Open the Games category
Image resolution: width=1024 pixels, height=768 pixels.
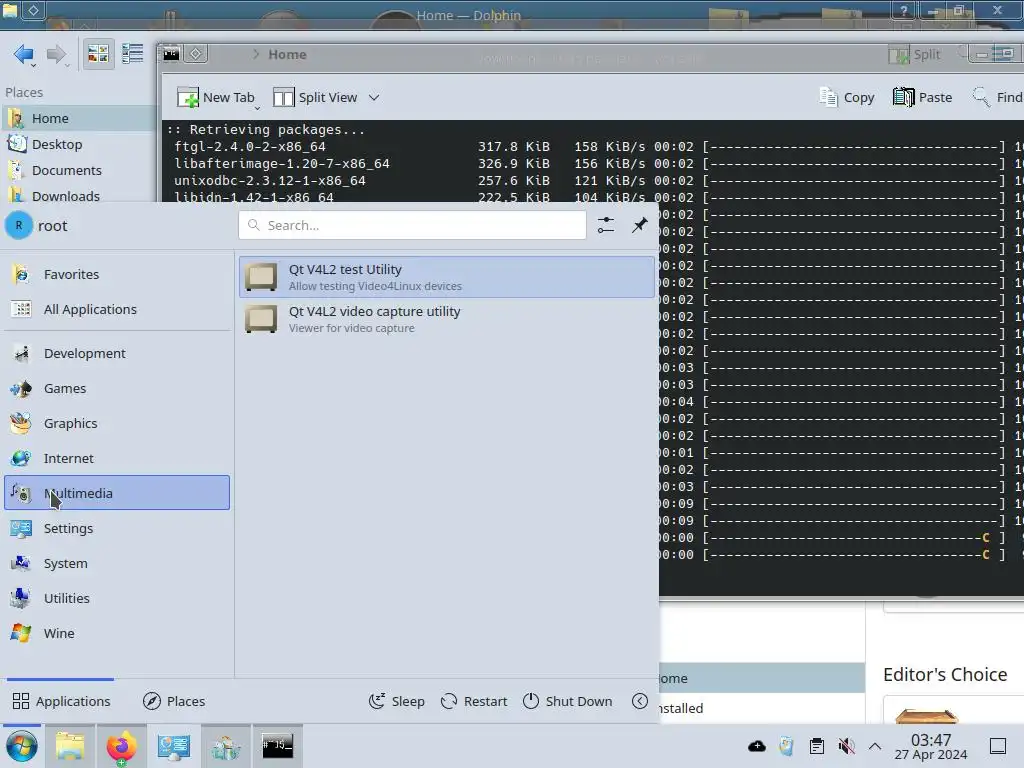[x=117, y=389]
